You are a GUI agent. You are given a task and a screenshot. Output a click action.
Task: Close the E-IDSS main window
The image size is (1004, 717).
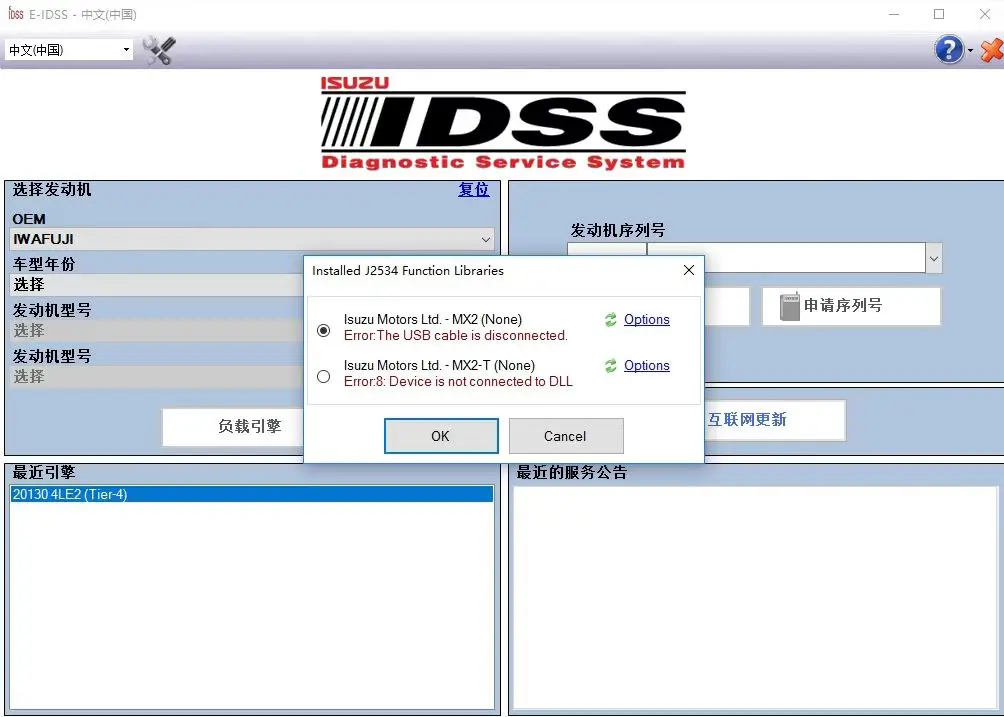[x=985, y=14]
